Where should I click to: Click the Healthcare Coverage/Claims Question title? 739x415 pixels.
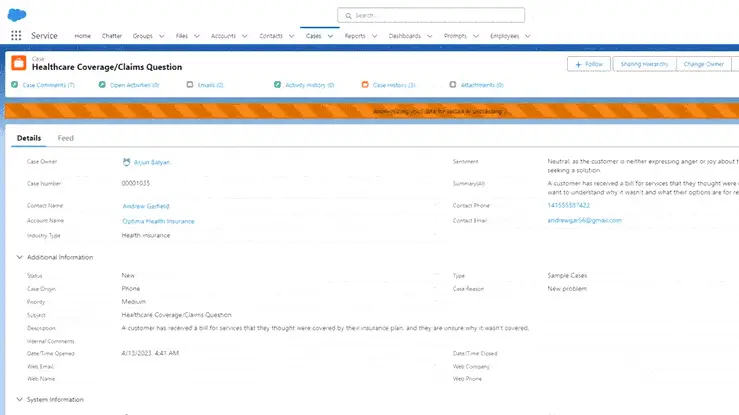[107, 67]
